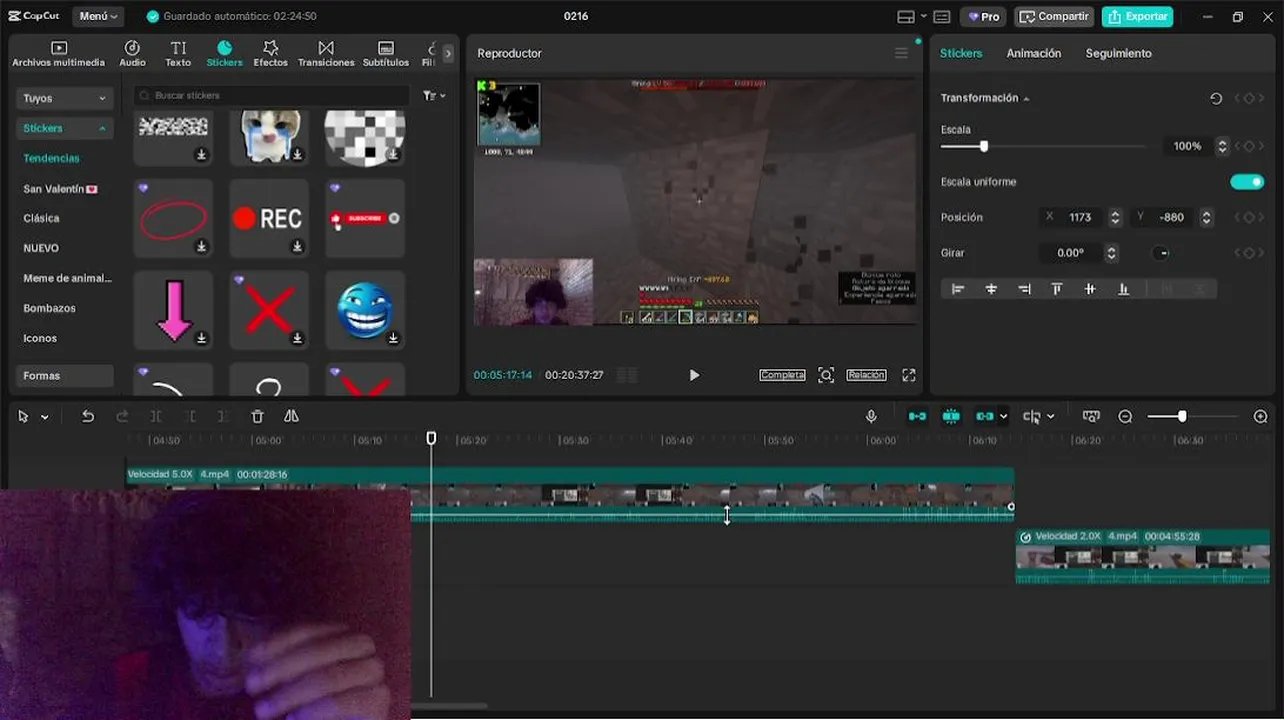
Task: Align sticker to left edge
Action: [958, 289]
